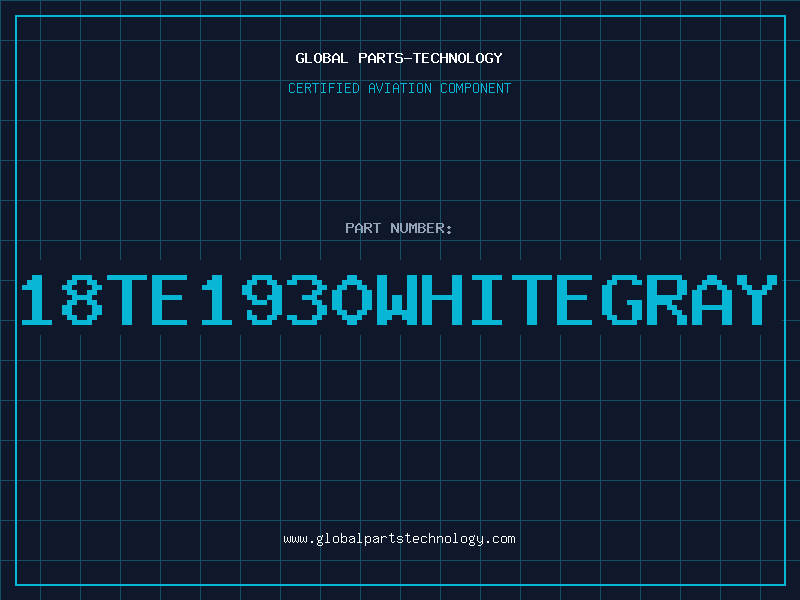Image resolution: width=800 pixels, height=600 pixels.
Task: Click the NUMBER: word in the label
Action: (x=421, y=228)
